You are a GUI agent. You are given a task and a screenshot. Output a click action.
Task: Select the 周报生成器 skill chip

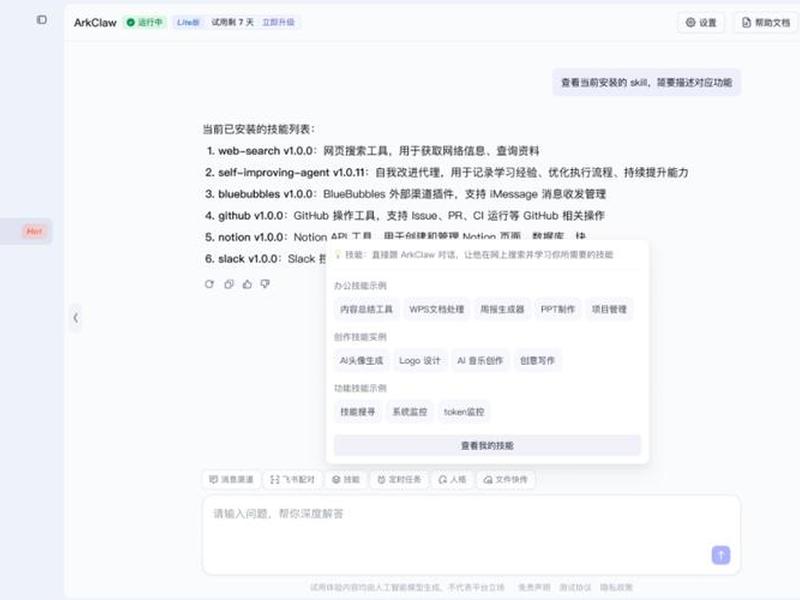click(x=502, y=309)
